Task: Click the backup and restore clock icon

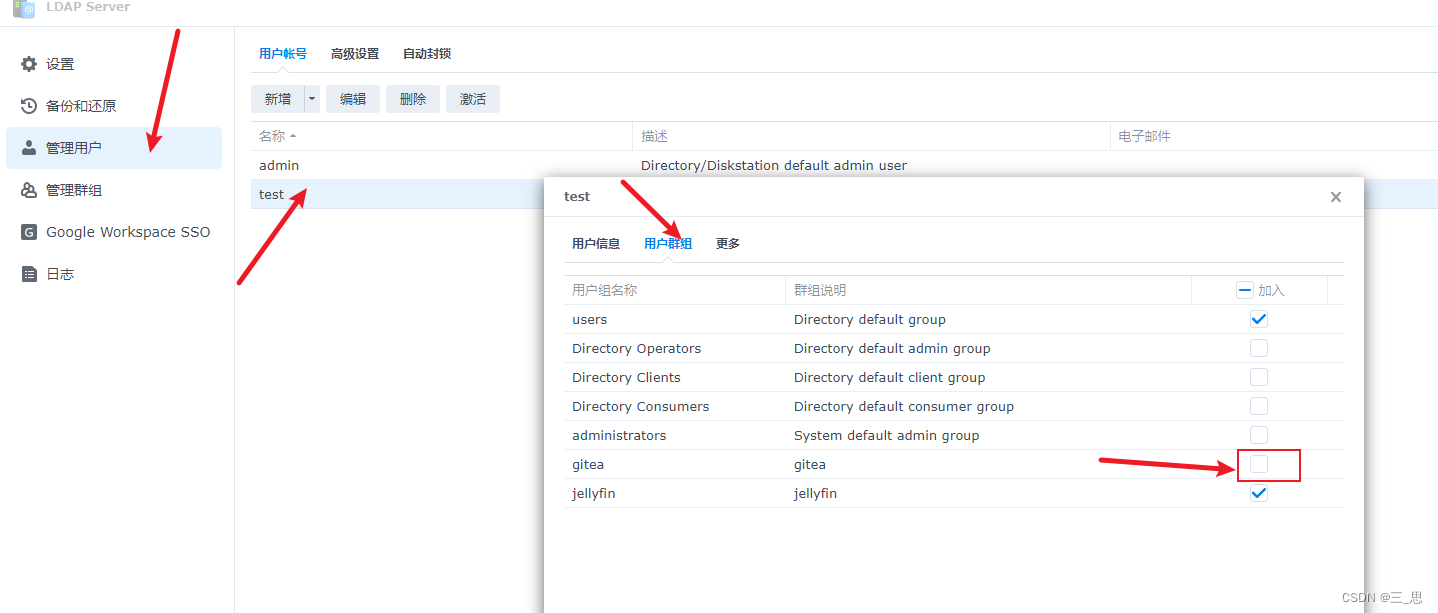Action: [29, 106]
